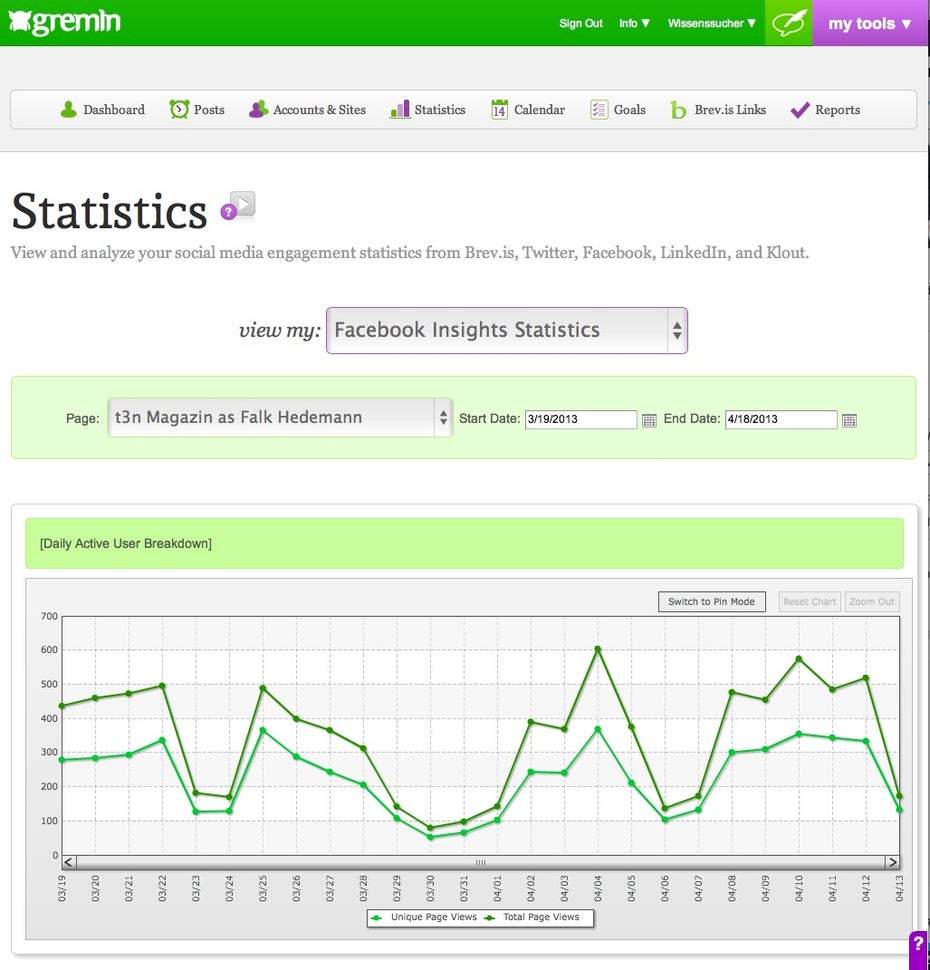Click the Unique Page Views point at 03/25
The image size is (930, 970).
click(263, 731)
